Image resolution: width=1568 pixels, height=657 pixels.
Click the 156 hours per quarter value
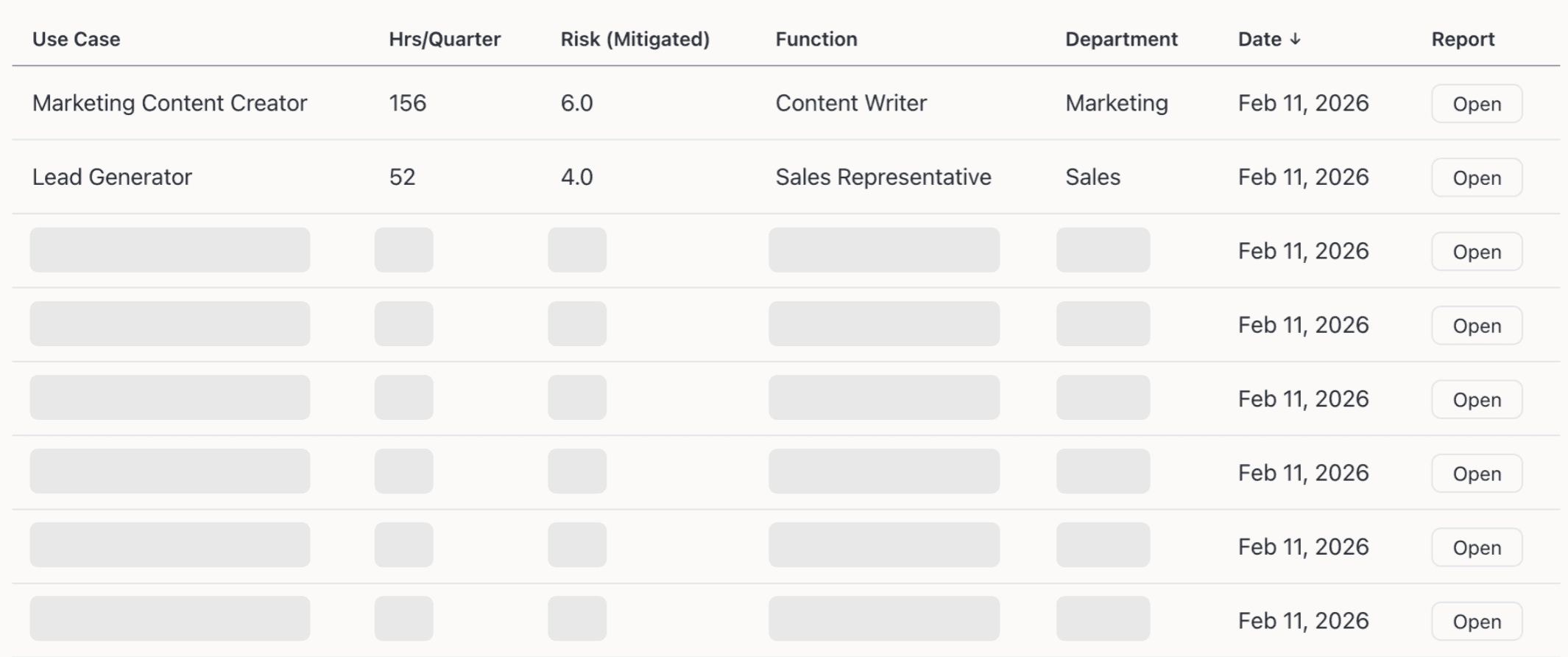point(407,103)
